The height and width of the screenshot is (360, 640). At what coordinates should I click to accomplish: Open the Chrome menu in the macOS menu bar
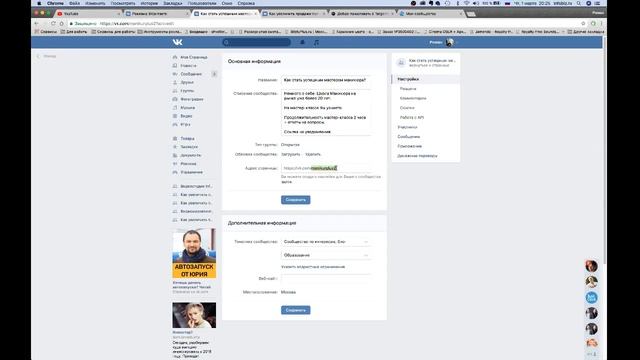pos(55,3)
